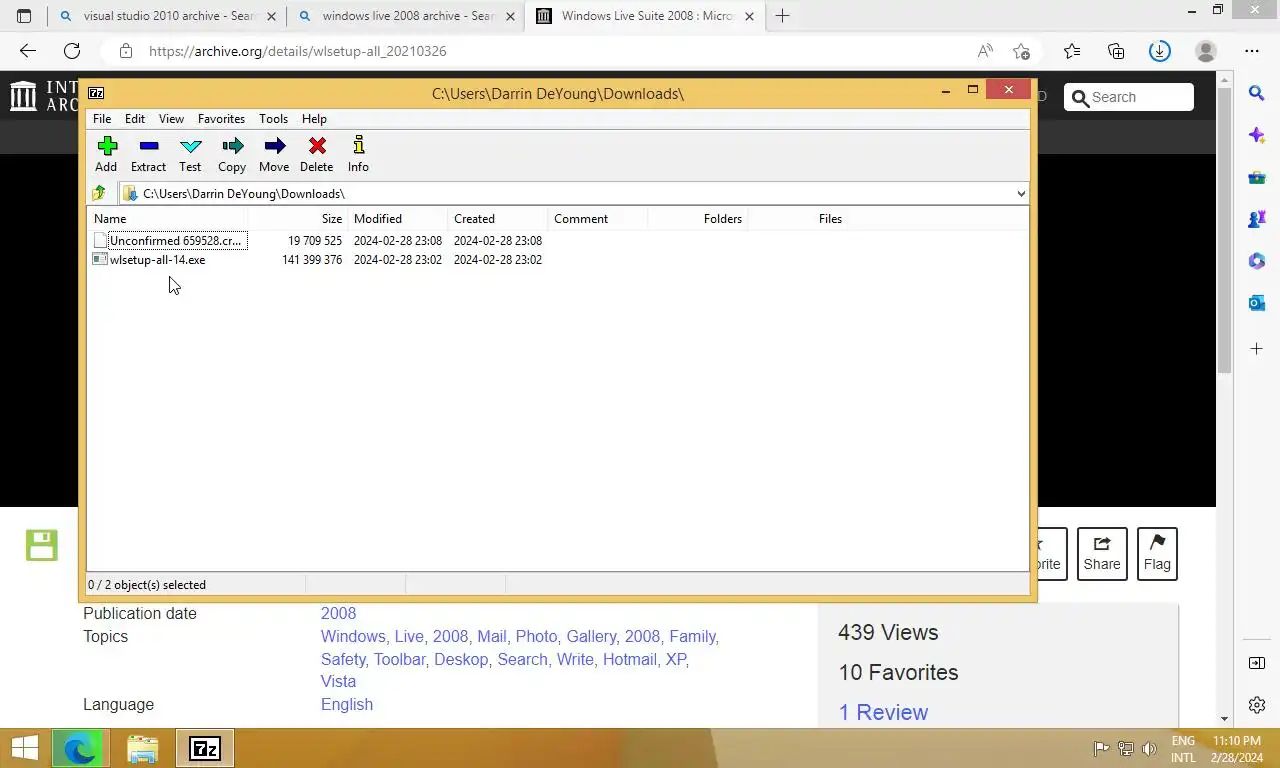The height and width of the screenshot is (768, 1280).
Task: Run Test from the 7-Zip toolbar
Action: point(190,154)
